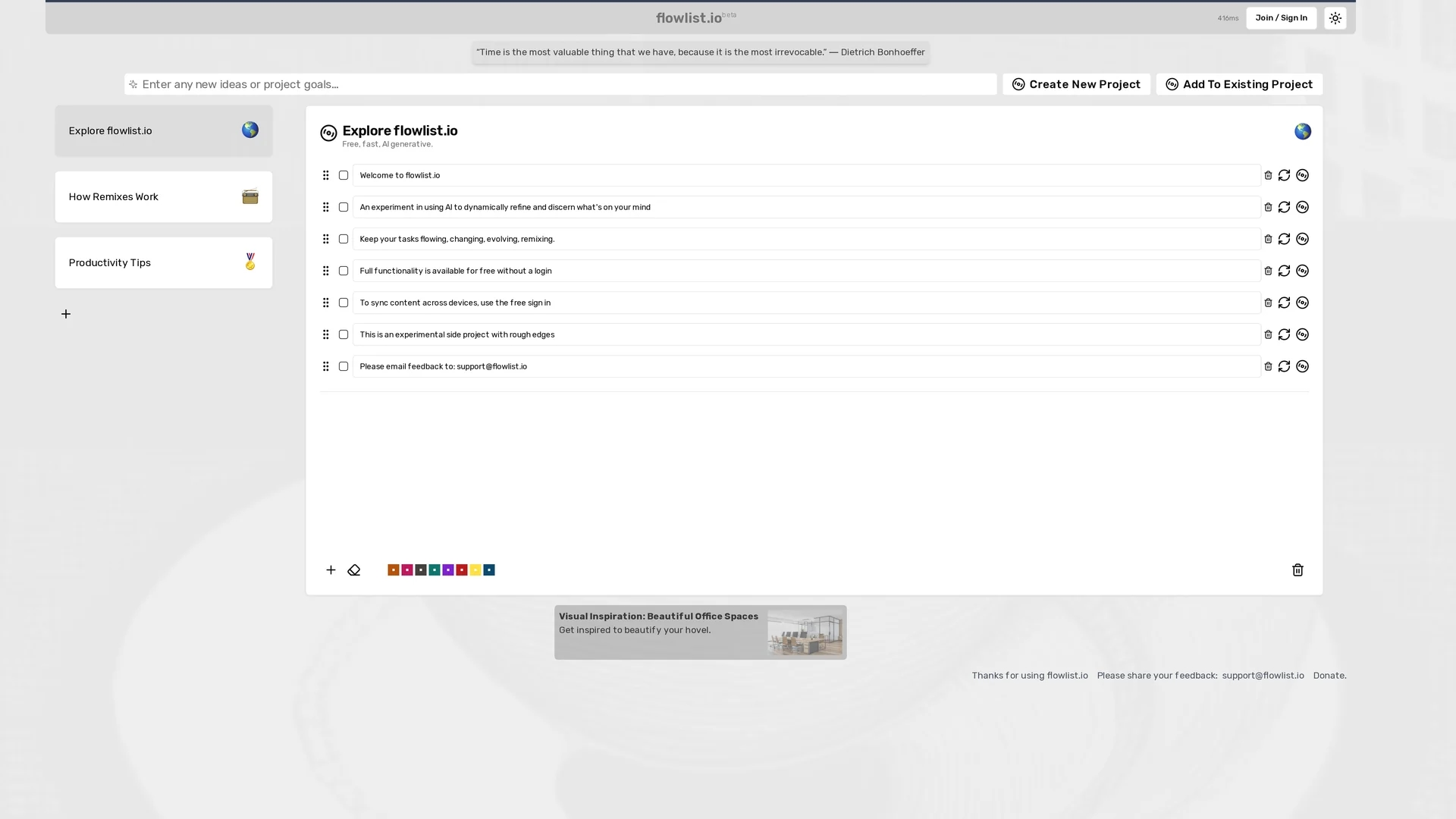Refresh the 'Please email feedback' task
The image size is (1456, 819).
(1284, 366)
